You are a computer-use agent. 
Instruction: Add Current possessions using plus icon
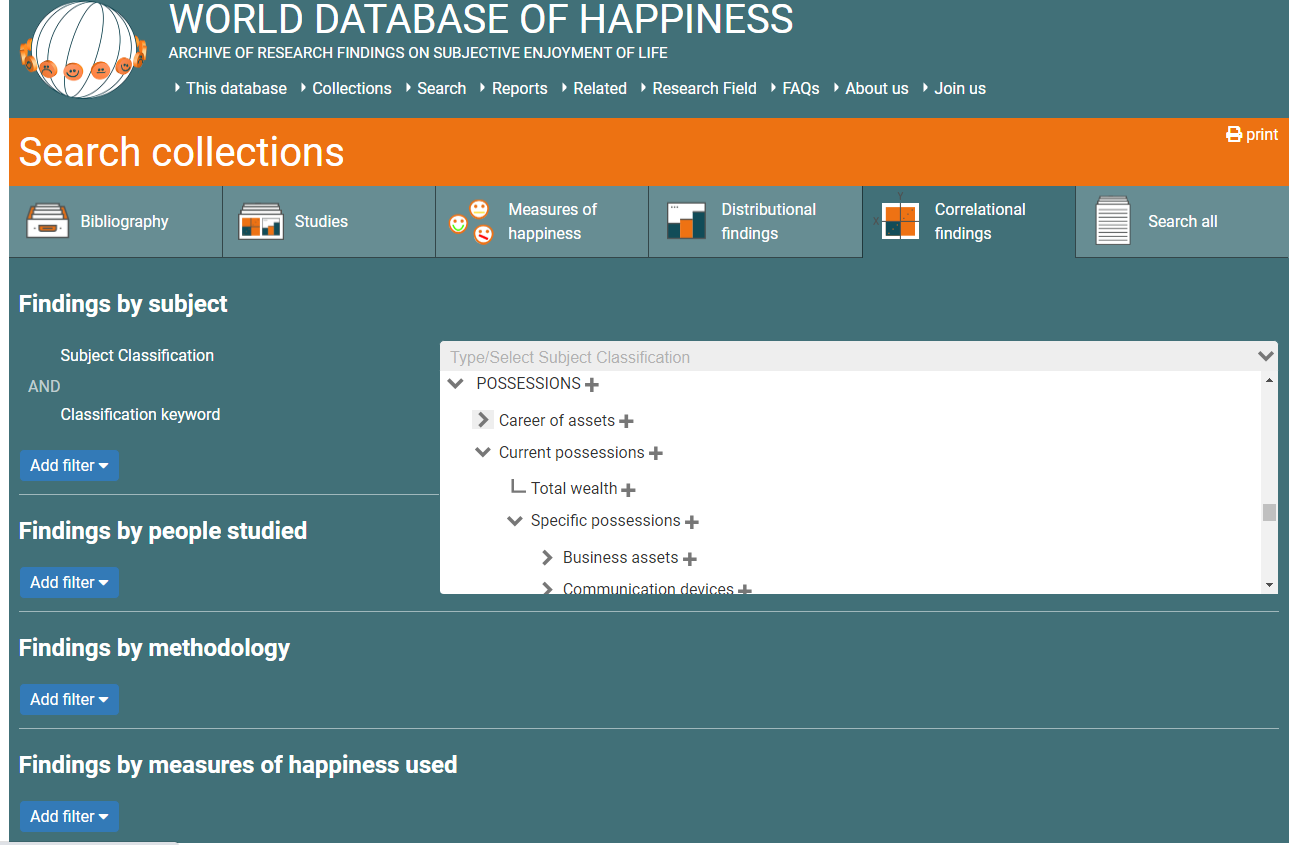[656, 454]
